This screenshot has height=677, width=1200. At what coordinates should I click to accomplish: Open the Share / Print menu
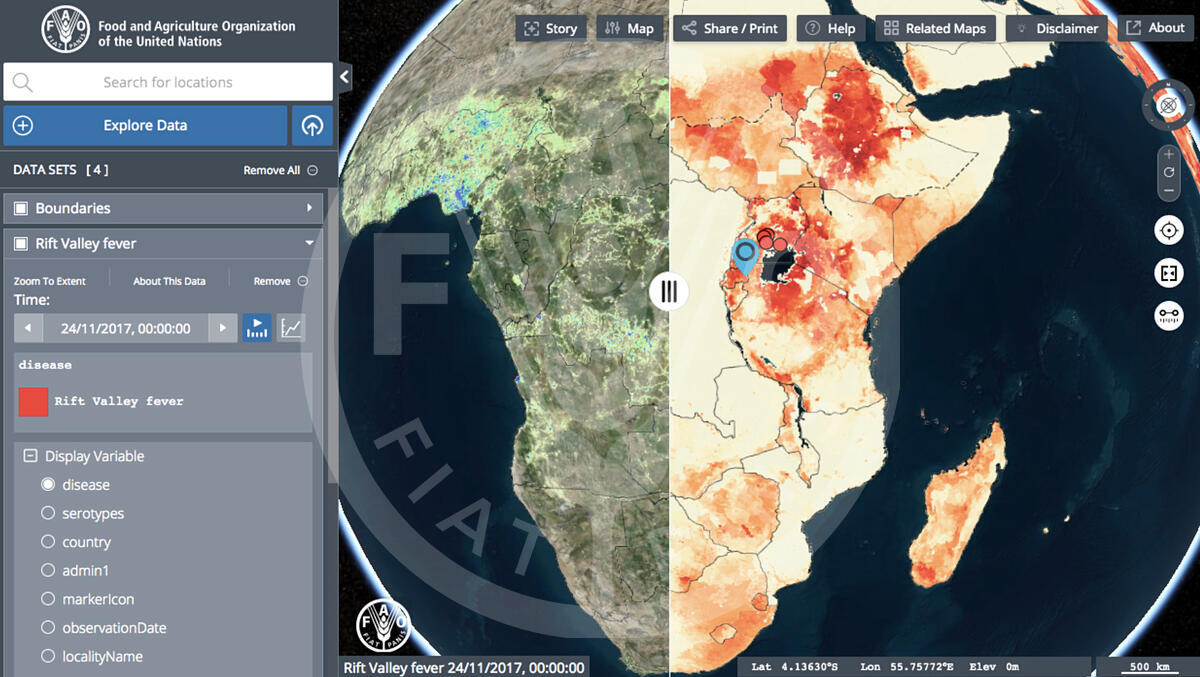[x=730, y=28]
